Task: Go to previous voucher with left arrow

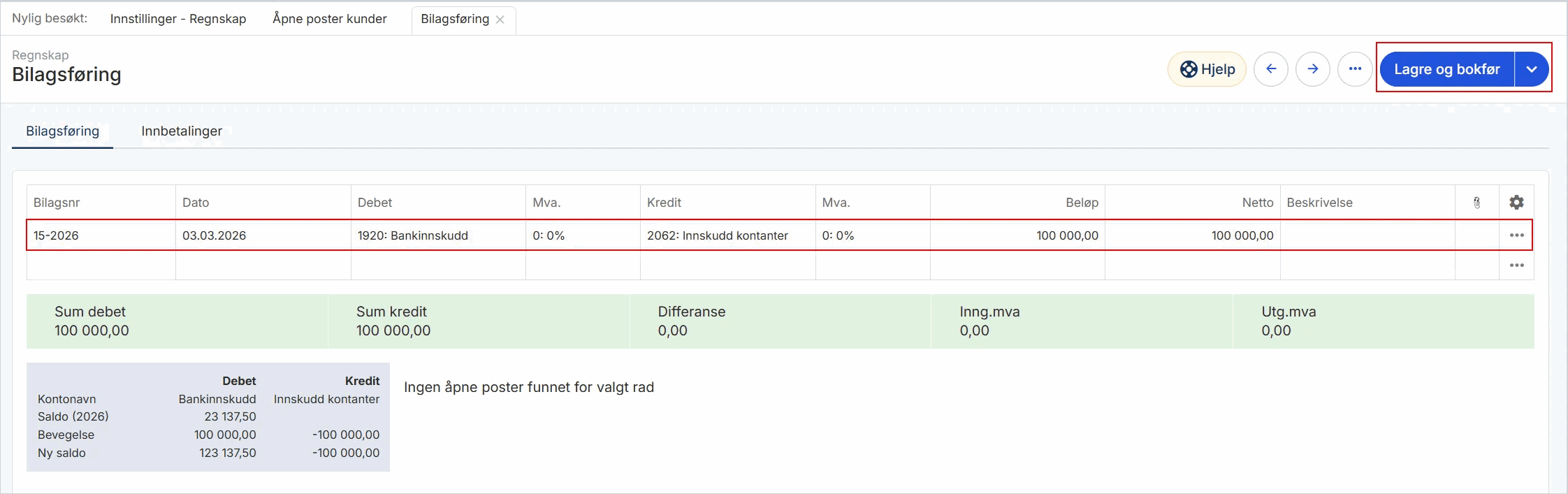Action: 1271,69
